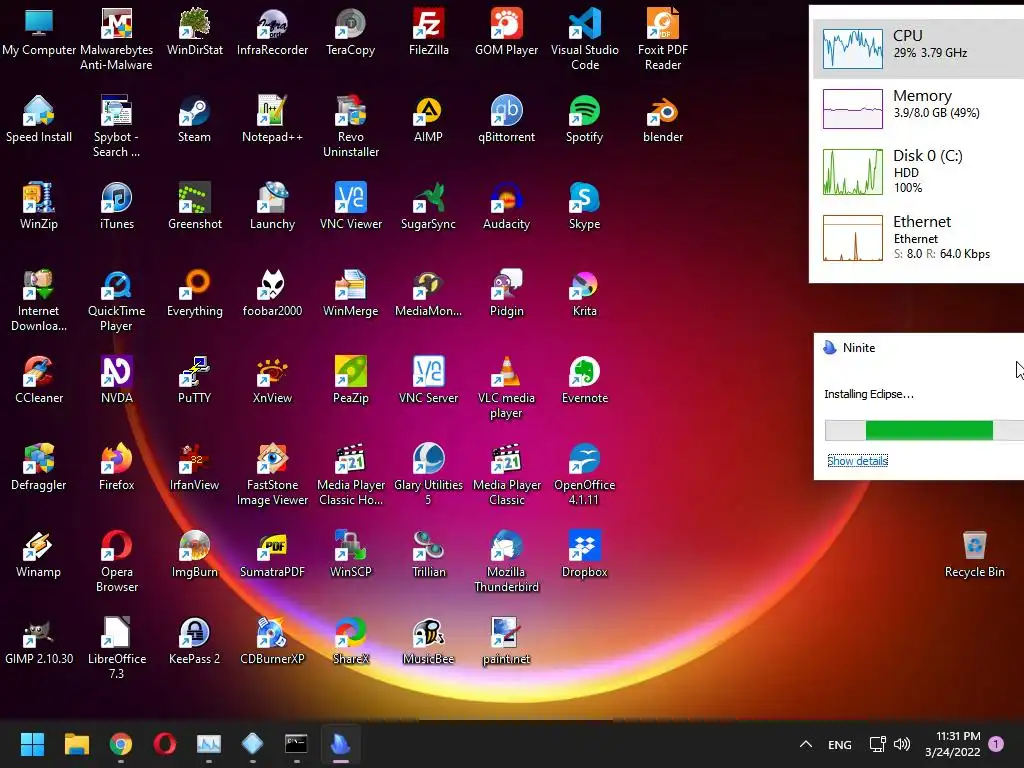Click the Ninite installation progress bar
The image size is (1024, 768).
(x=925, y=430)
